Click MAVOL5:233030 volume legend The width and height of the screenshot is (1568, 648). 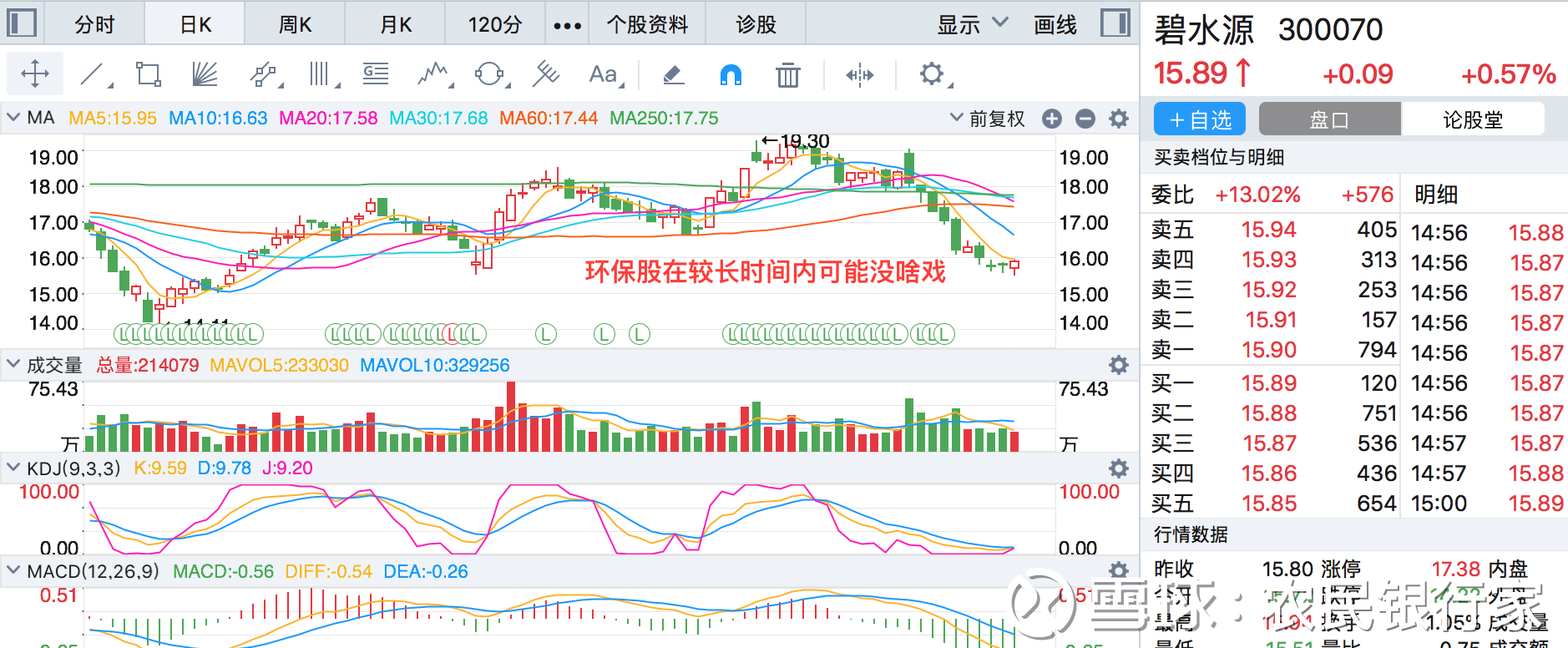[x=279, y=365]
